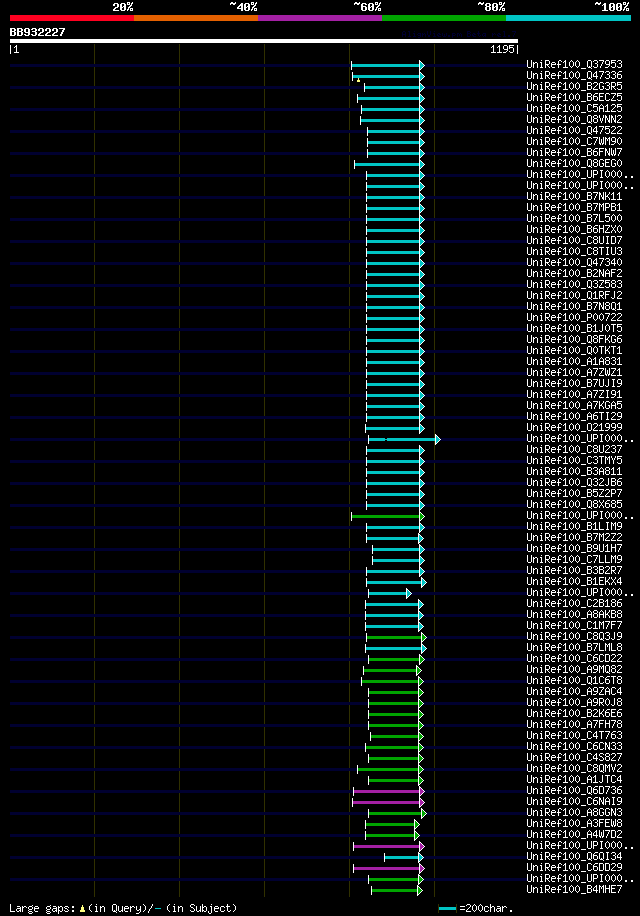Select hit label UniRef100_B6ECZ5

[574, 98]
